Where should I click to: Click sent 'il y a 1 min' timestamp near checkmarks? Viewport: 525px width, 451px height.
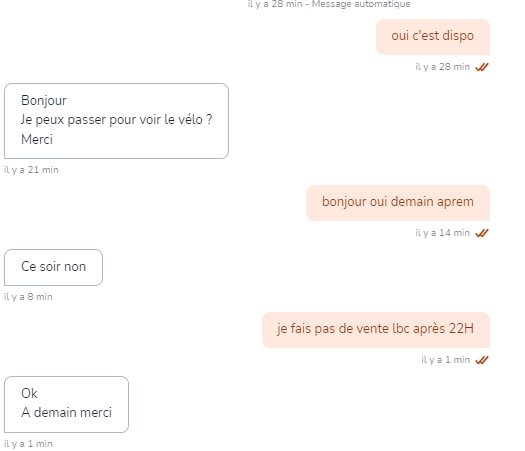[445, 360]
